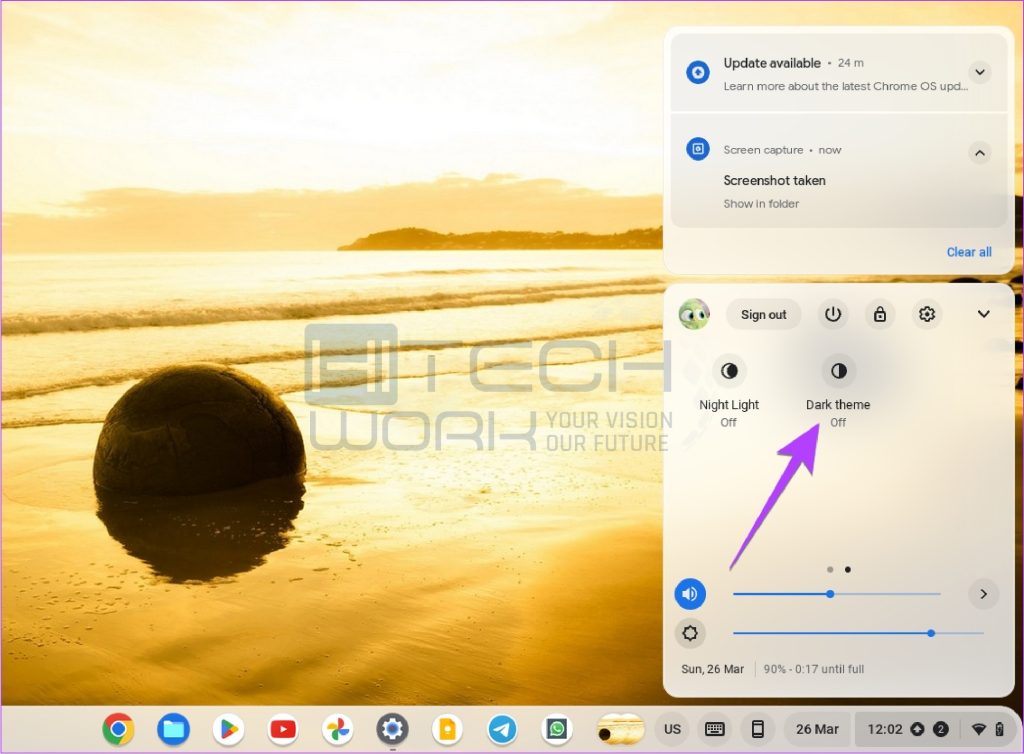
Task: Click the notification count badge showing 2
Action: [x=940, y=729]
